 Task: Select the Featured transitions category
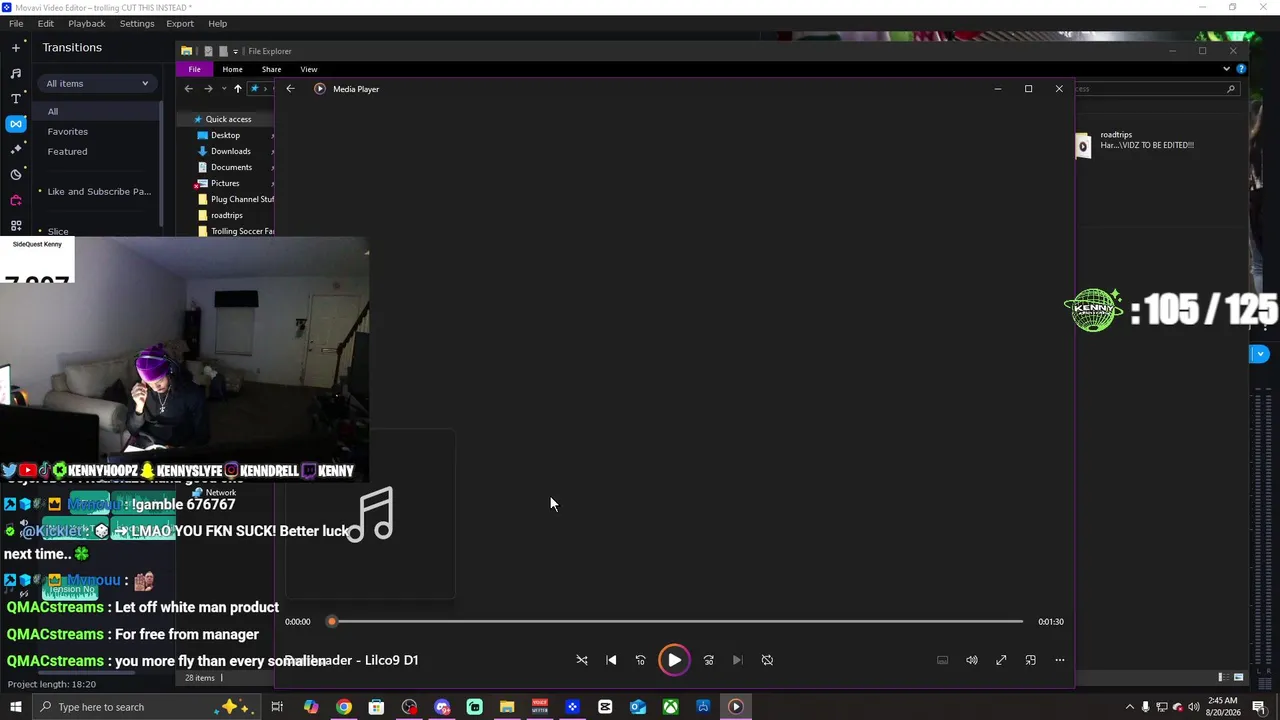coord(67,151)
